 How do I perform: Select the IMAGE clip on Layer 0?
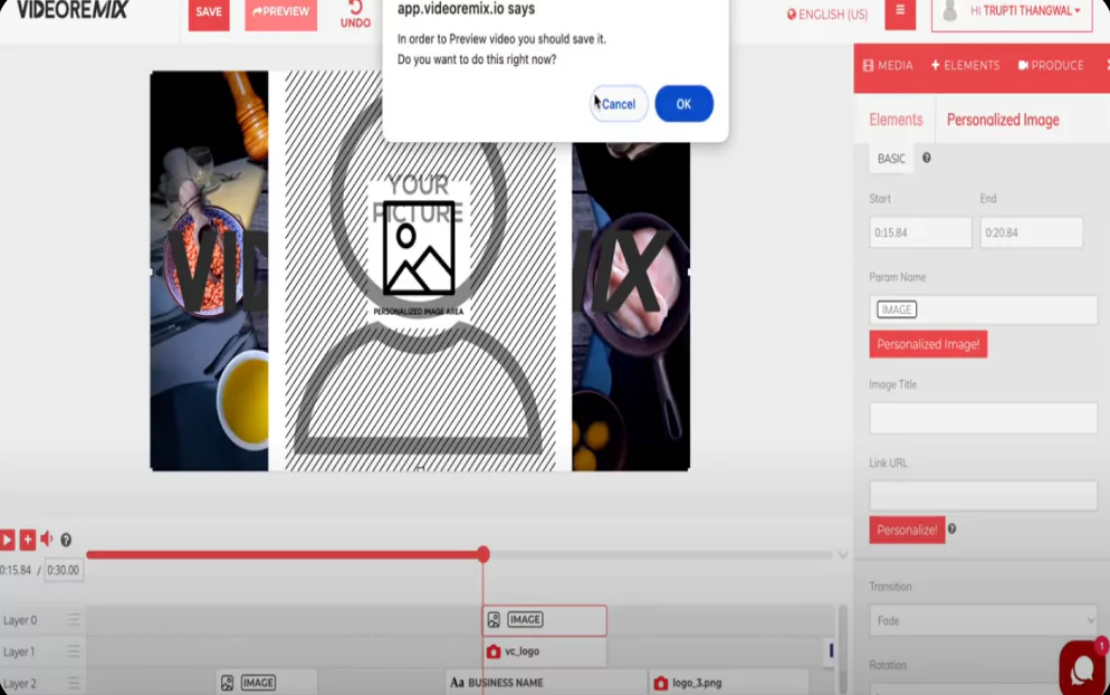point(544,620)
